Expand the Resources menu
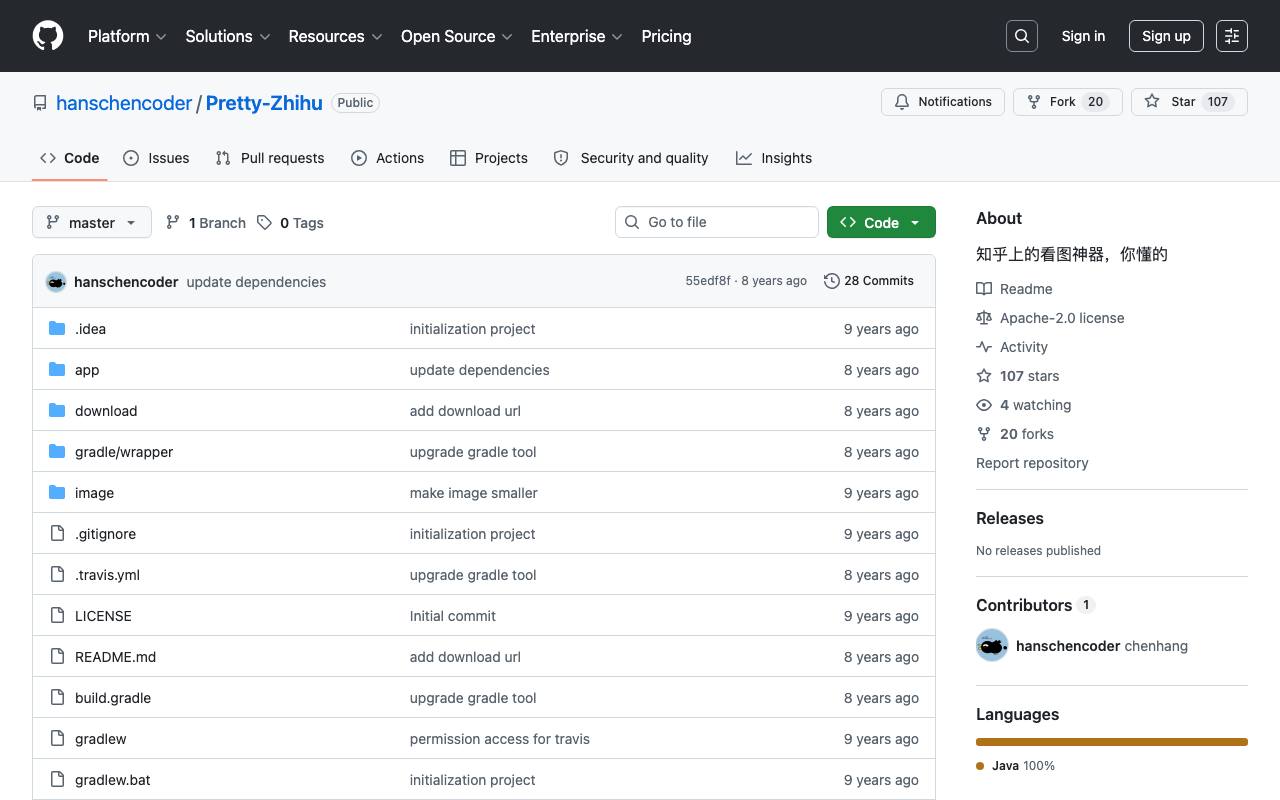The image size is (1280, 800). pyautogui.click(x=336, y=36)
